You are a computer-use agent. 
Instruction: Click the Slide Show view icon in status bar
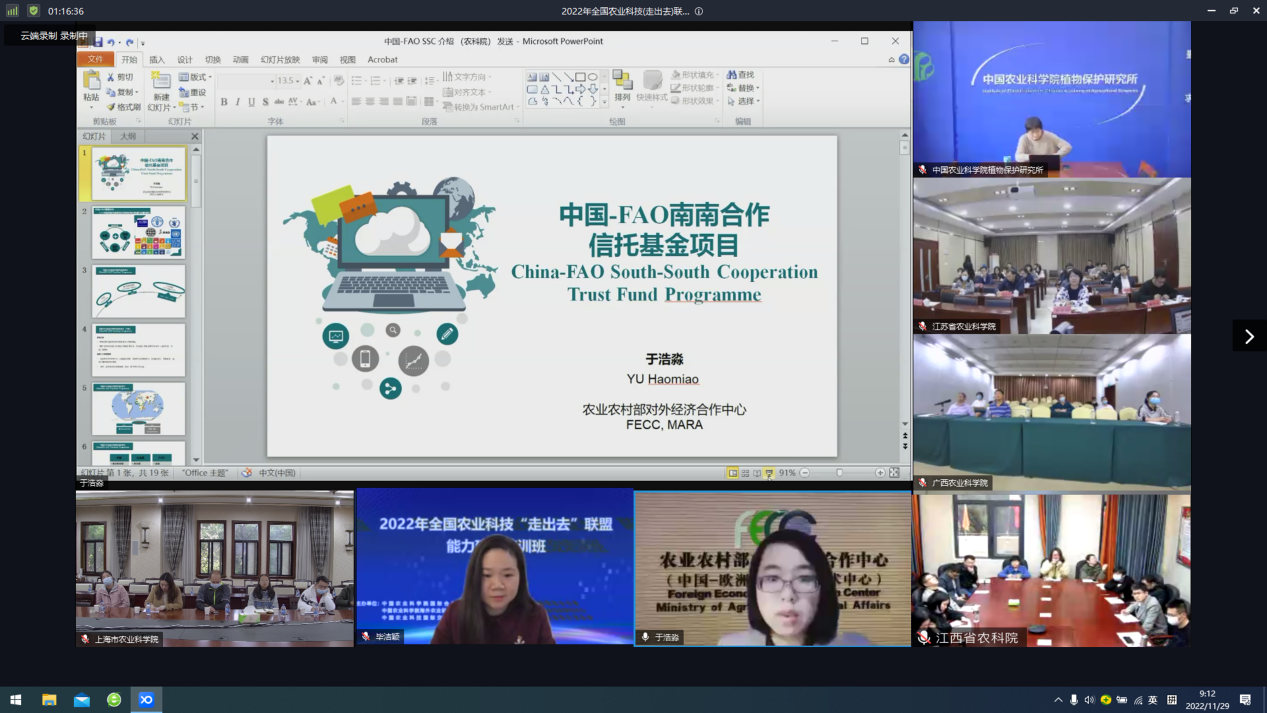pyautogui.click(x=769, y=473)
